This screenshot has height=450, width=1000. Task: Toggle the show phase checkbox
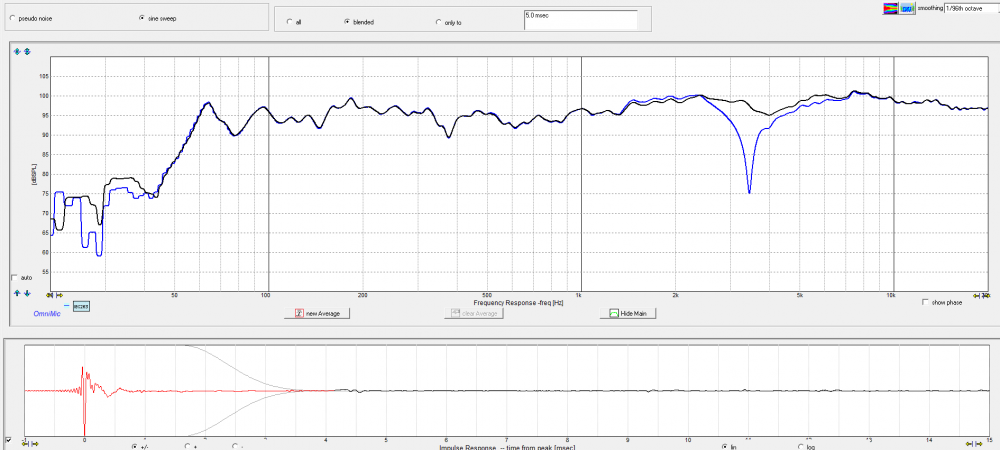pyautogui.click(x=925, y=302)
